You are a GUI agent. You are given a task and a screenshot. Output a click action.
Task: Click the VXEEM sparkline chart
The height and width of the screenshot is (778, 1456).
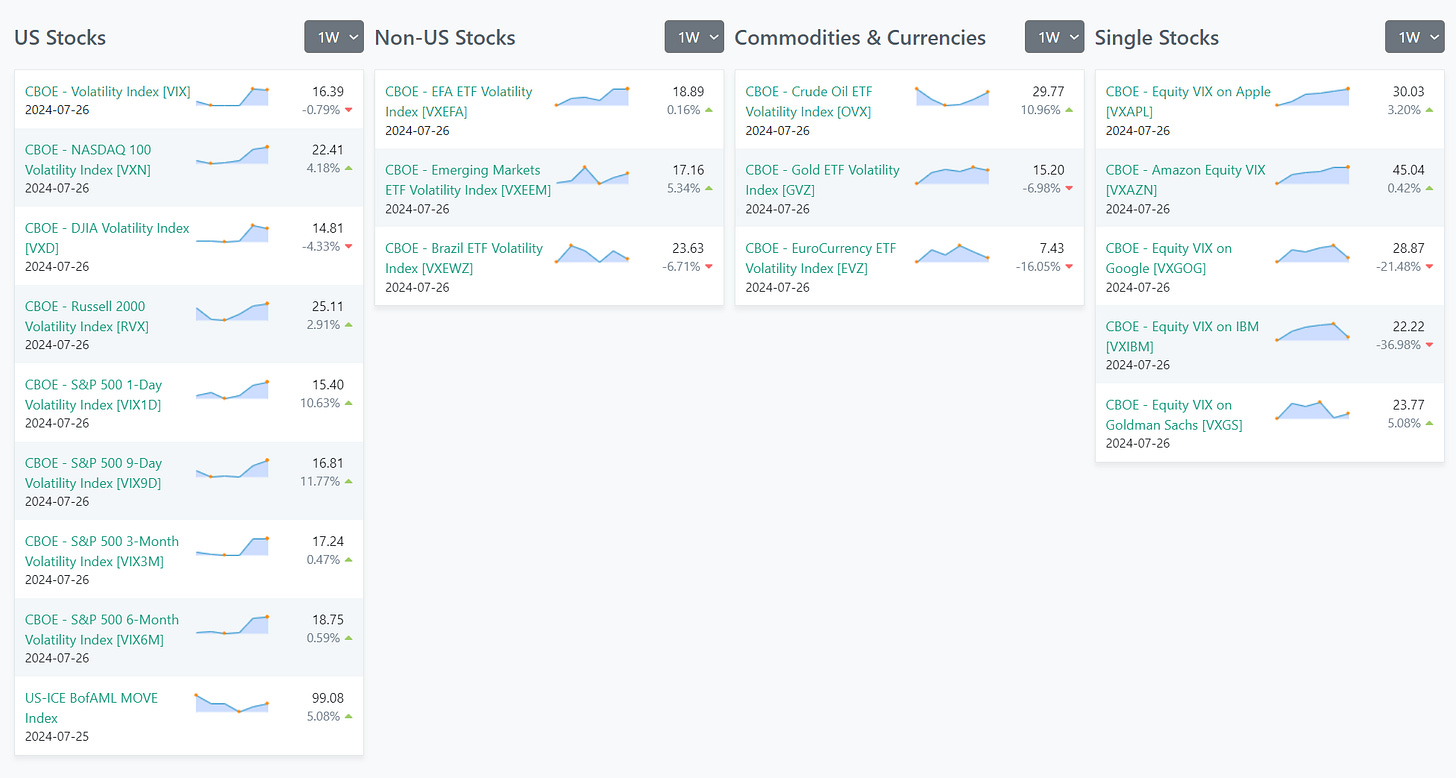(x=592, y=174)
